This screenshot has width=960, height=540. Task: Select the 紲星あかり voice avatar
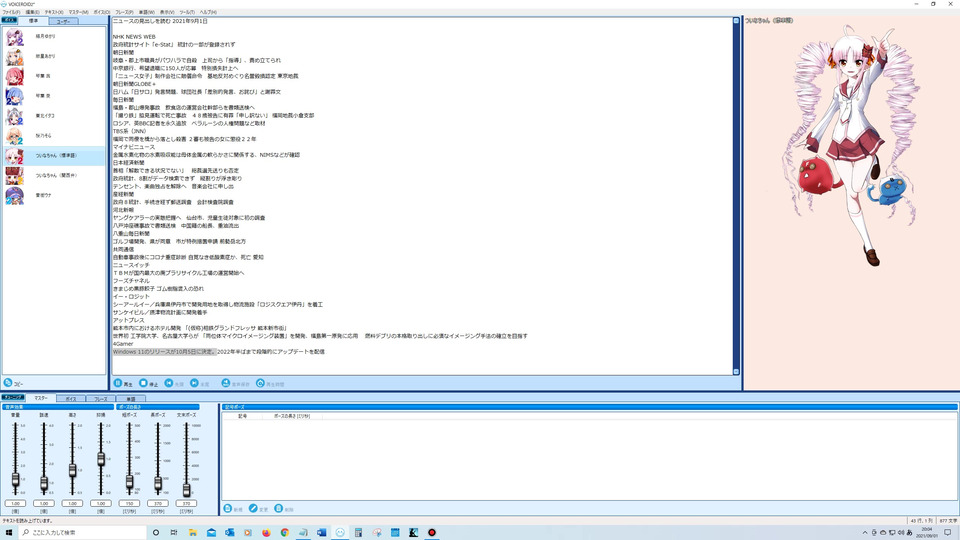tap(14, 56)
